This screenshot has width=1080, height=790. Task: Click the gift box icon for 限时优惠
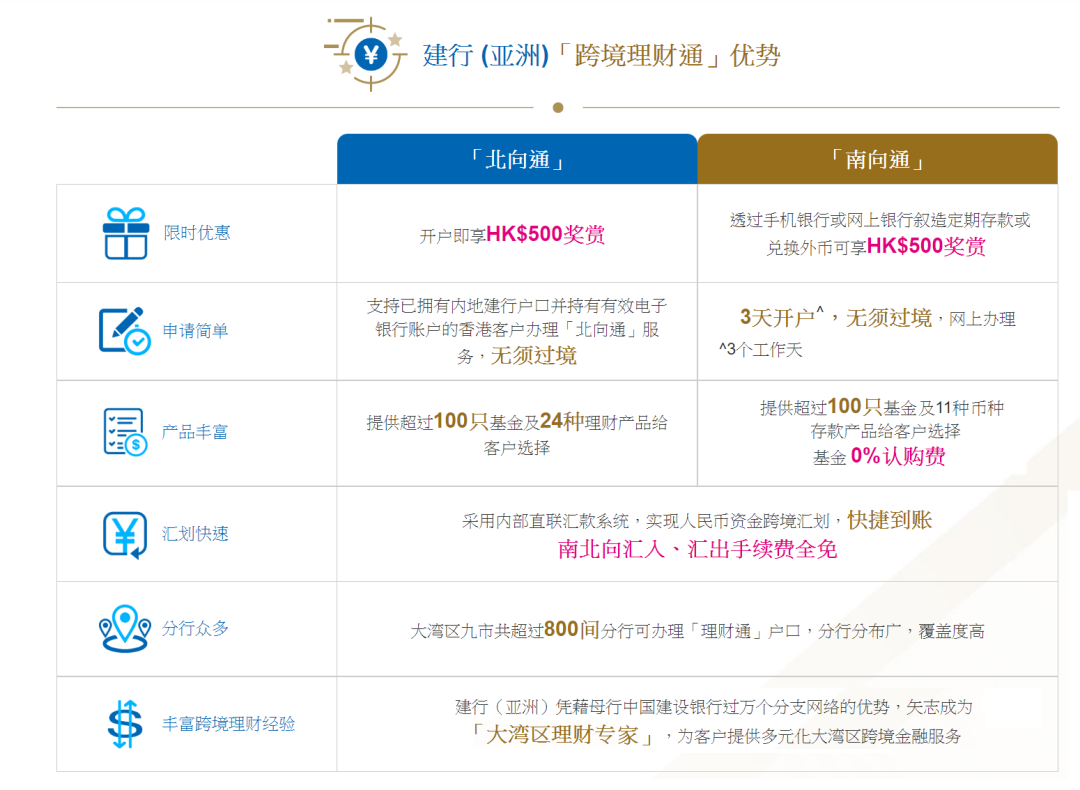tap(126, 233)
